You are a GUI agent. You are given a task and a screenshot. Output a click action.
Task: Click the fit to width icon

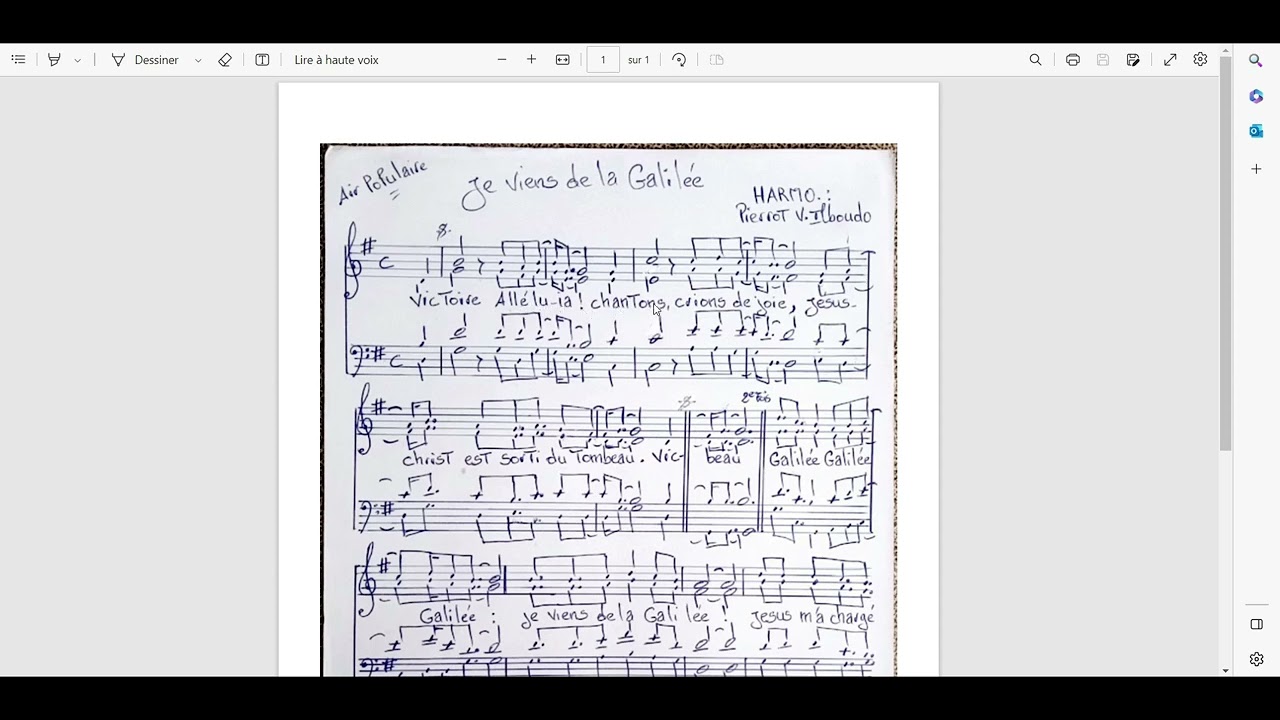click(563, 60)
